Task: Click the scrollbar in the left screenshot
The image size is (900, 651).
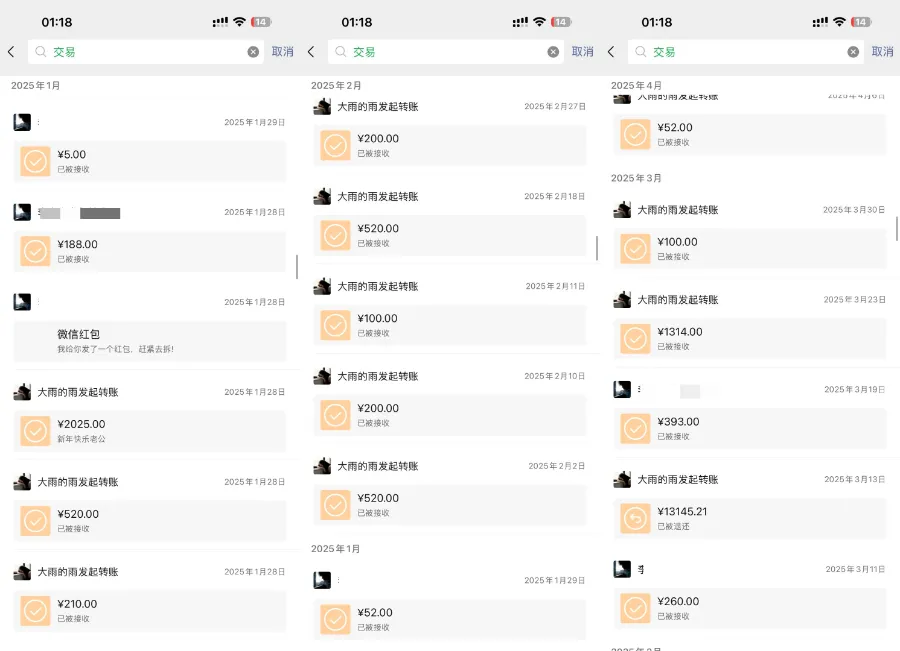Action: point(297,267)
